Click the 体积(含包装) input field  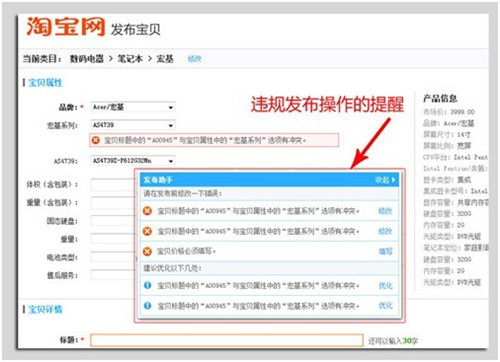point(113,184)
